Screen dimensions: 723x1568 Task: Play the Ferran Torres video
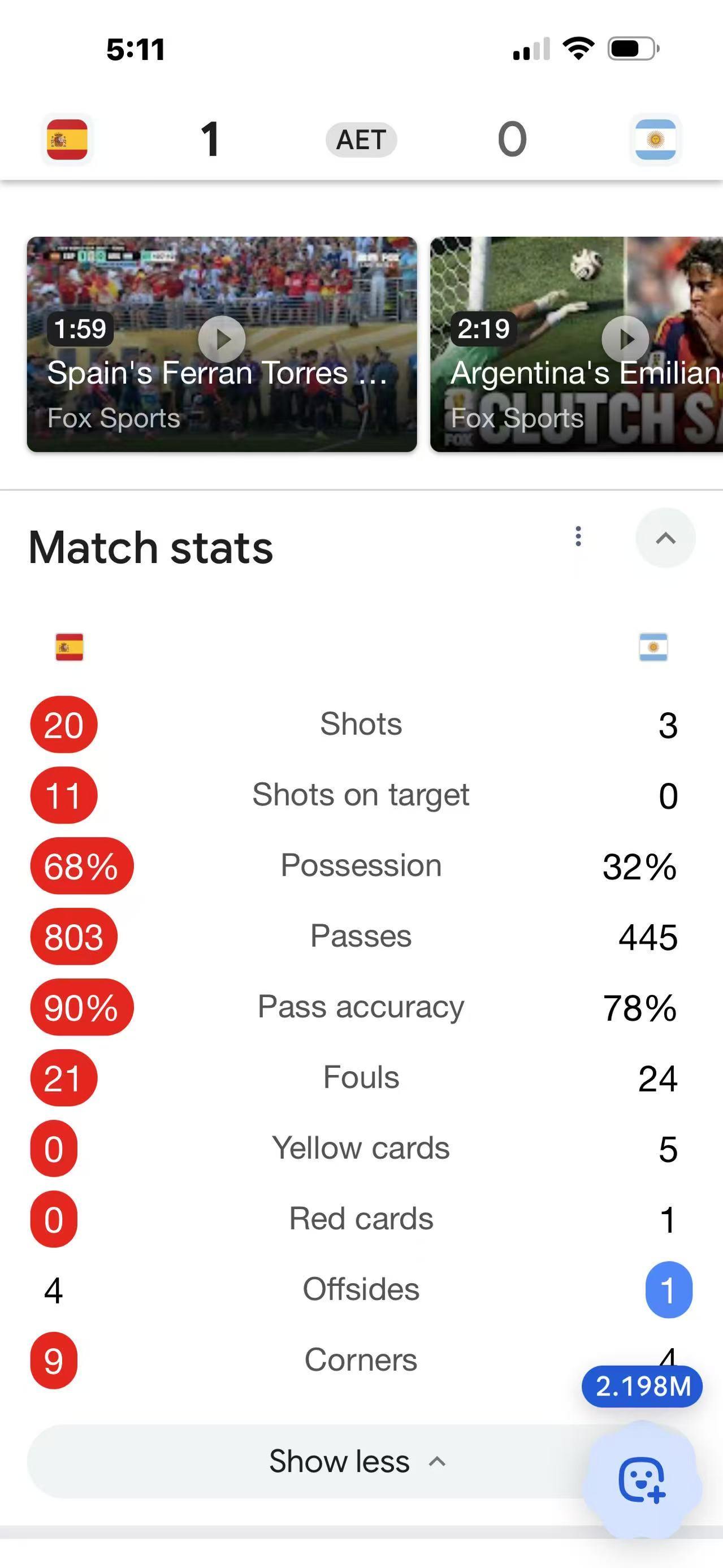coord(222,339)
